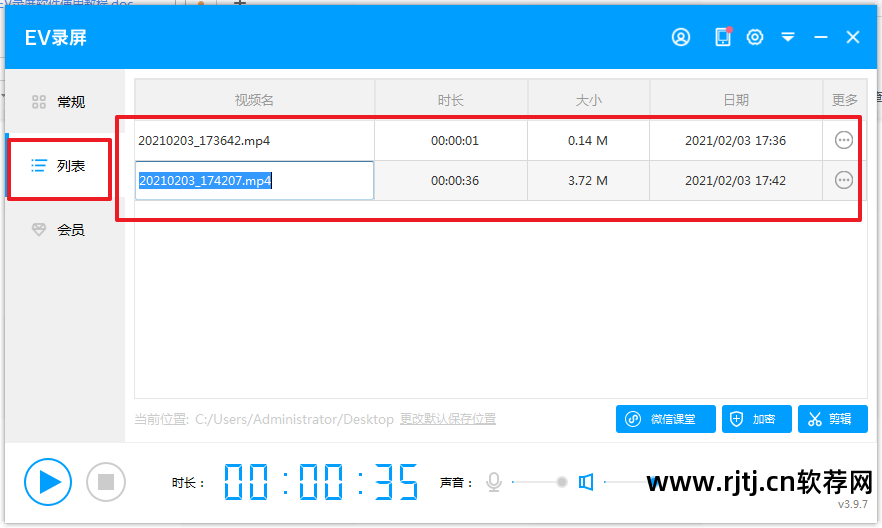Click date cell 2021/02/03 17:42
Image resolution: width=882 pixels, height=528 pixels.
735,180
